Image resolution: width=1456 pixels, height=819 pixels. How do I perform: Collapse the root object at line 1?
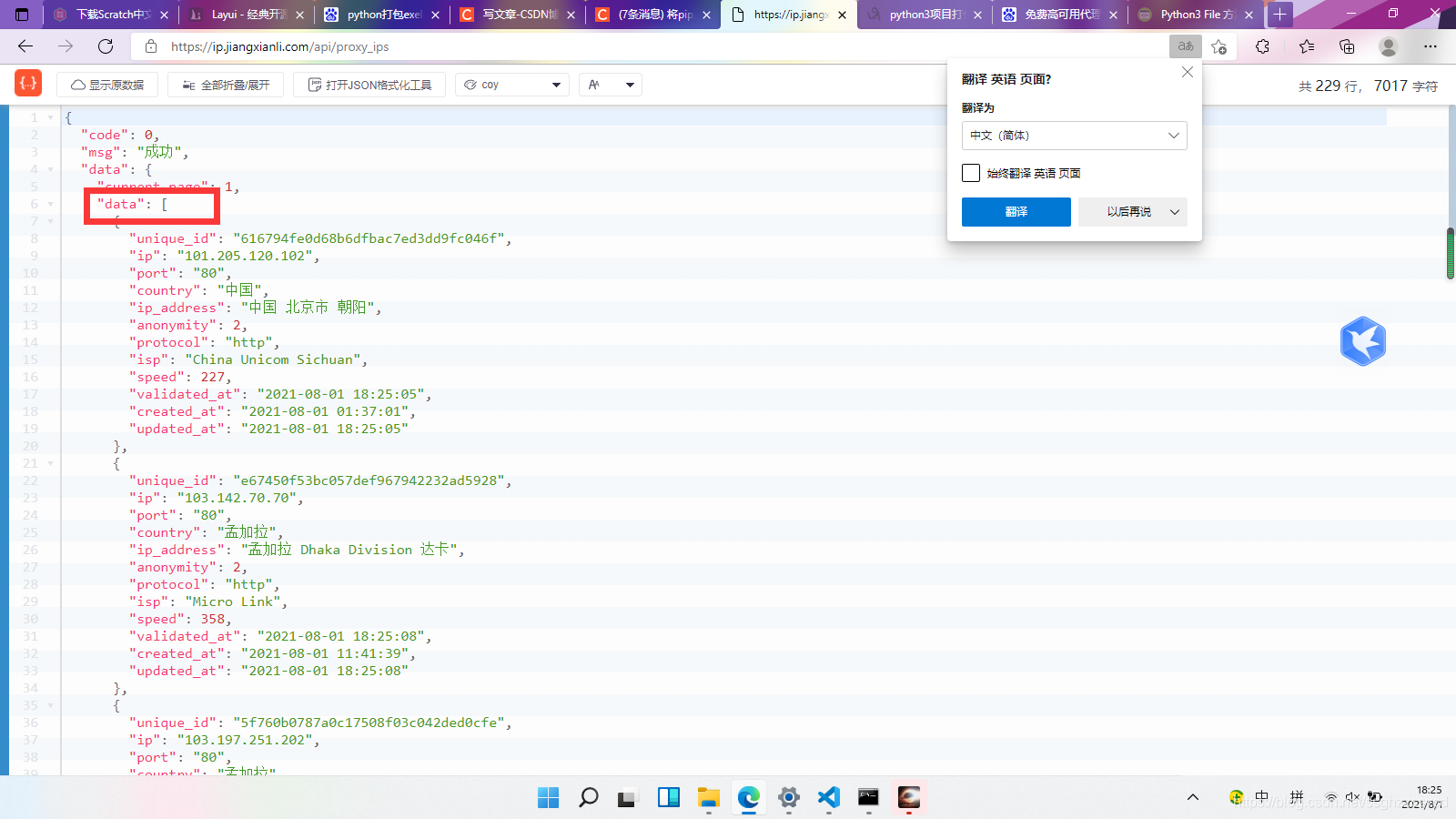[x=51, y=117]
